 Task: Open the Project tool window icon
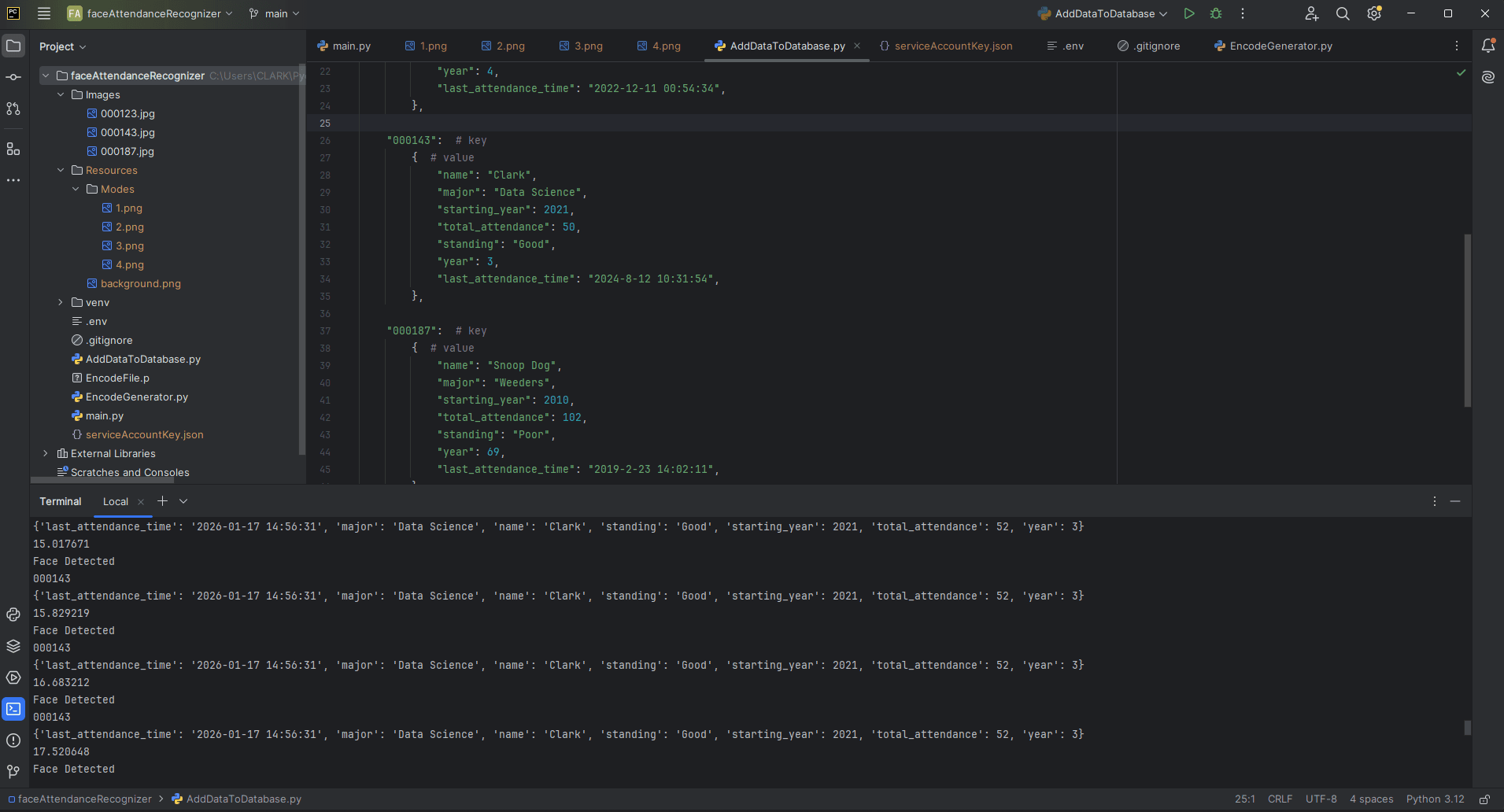(13, 46)
